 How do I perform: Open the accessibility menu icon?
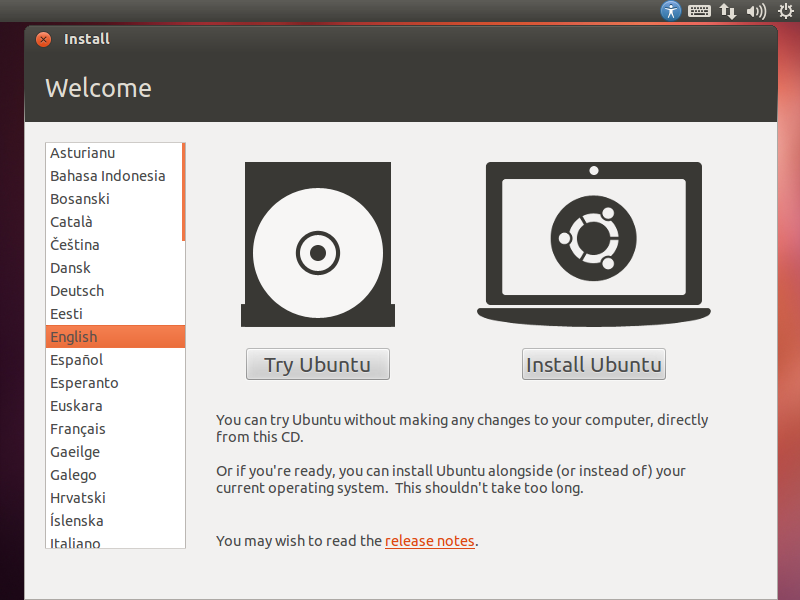[x=670, y=11]
